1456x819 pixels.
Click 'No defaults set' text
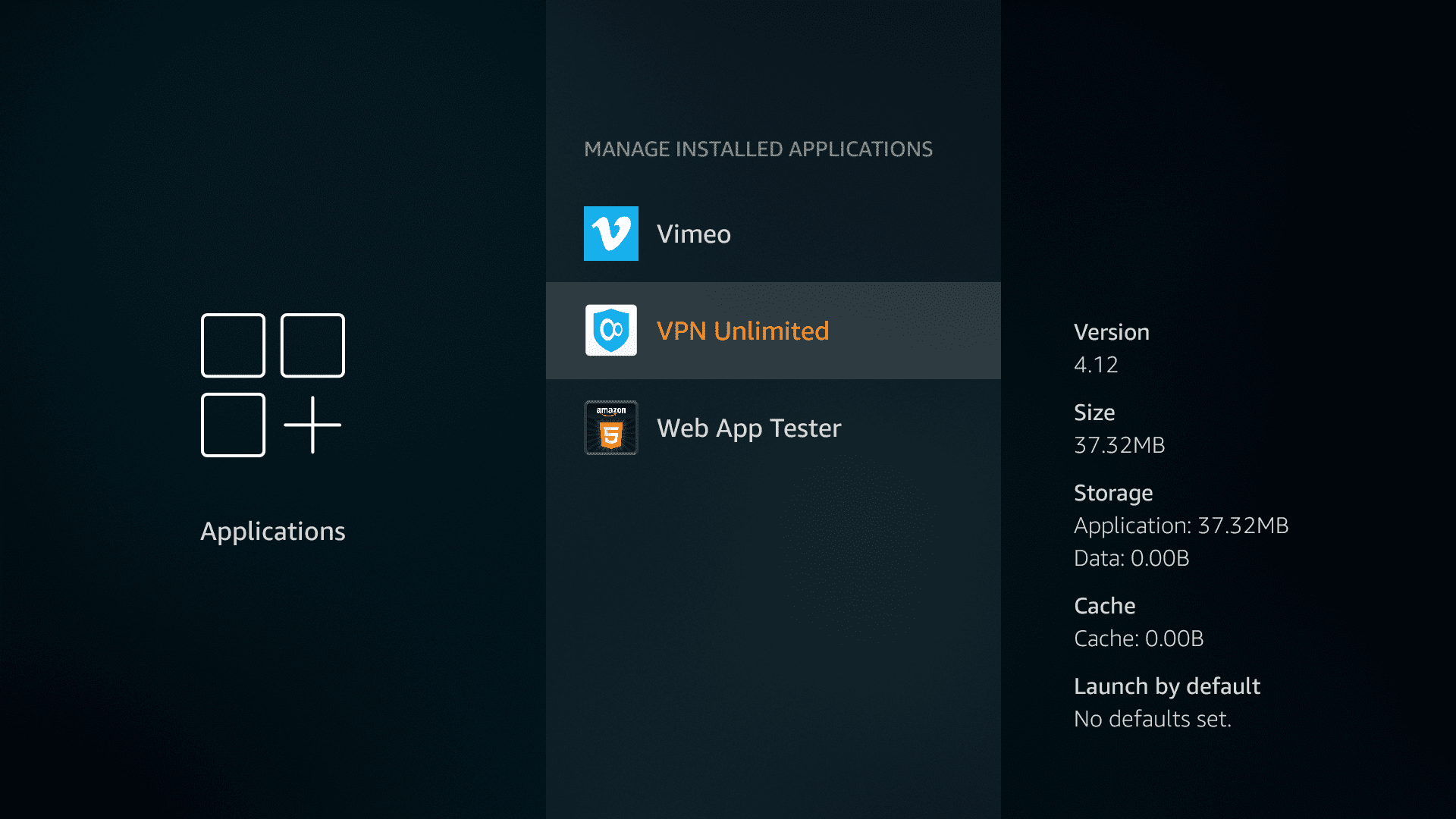point(1153,719)
